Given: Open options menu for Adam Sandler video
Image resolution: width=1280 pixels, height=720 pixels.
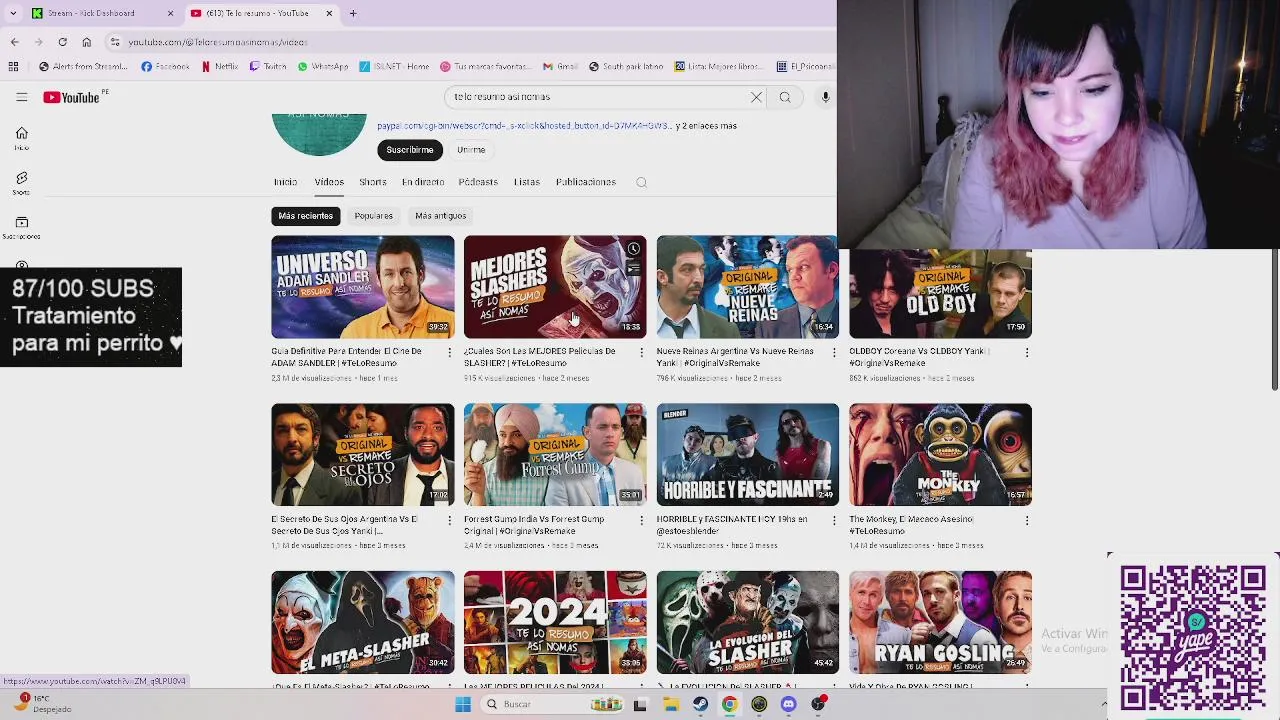Looking at the screenshot, I should pyautogui.click(x=449, y=352).
